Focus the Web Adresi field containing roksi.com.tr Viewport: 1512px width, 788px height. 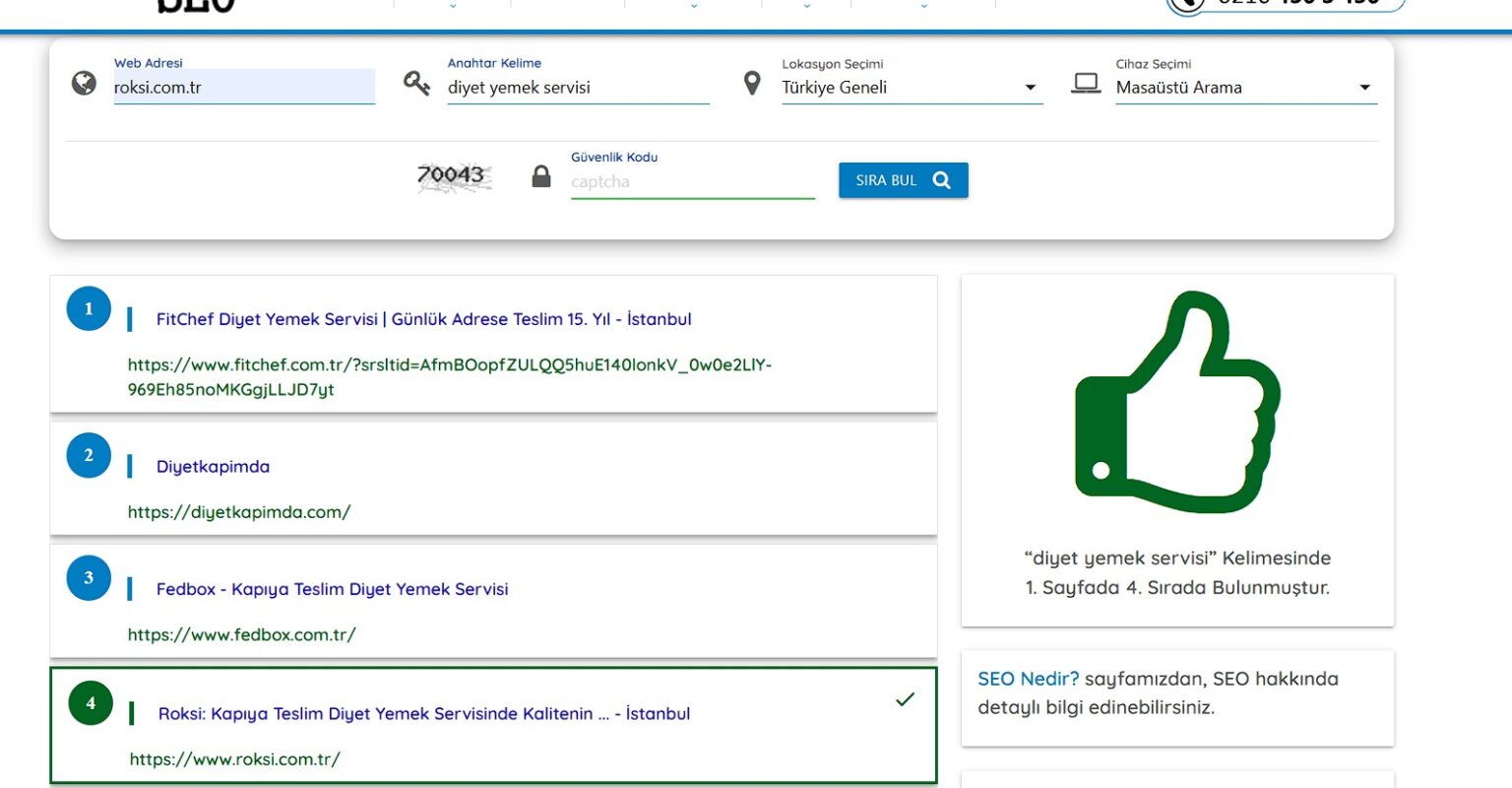[x=243, y=88]
